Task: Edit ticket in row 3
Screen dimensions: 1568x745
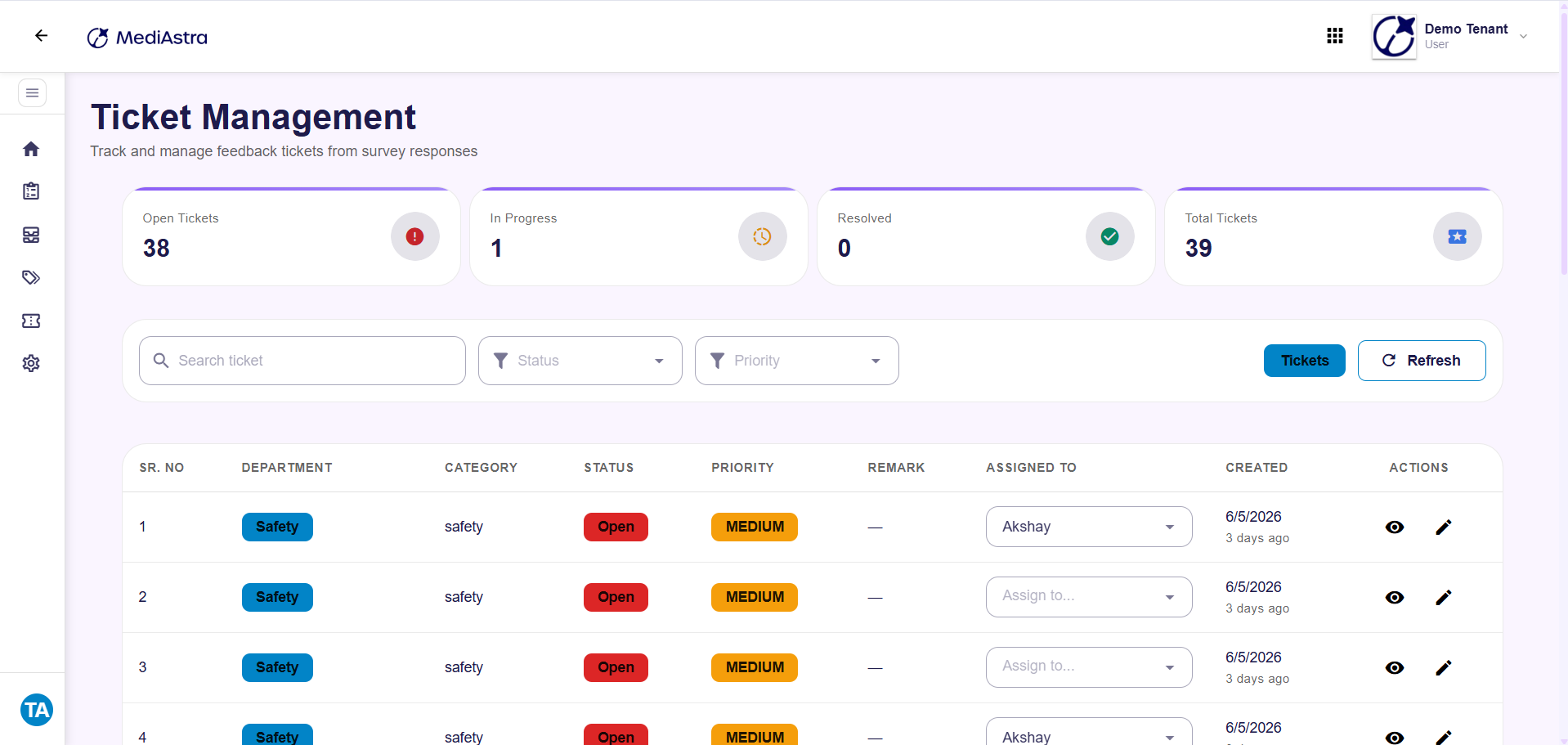Action: (x=1444, y=668)
